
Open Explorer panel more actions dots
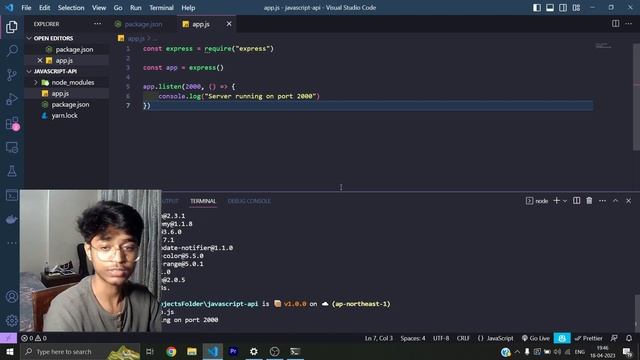pos(97,24)
